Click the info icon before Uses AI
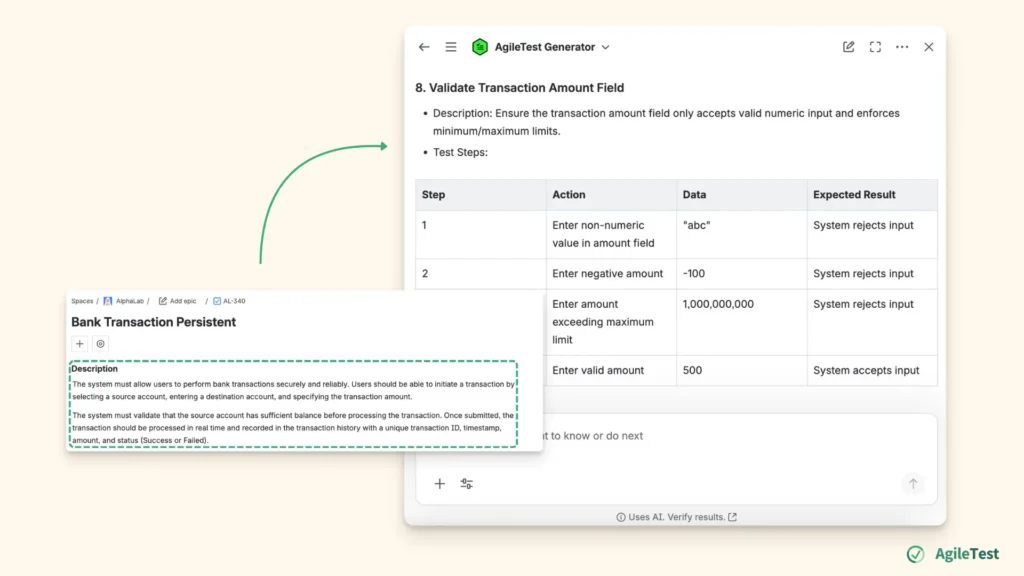This screenshot has height=576, width=1024. coord(620,517)
